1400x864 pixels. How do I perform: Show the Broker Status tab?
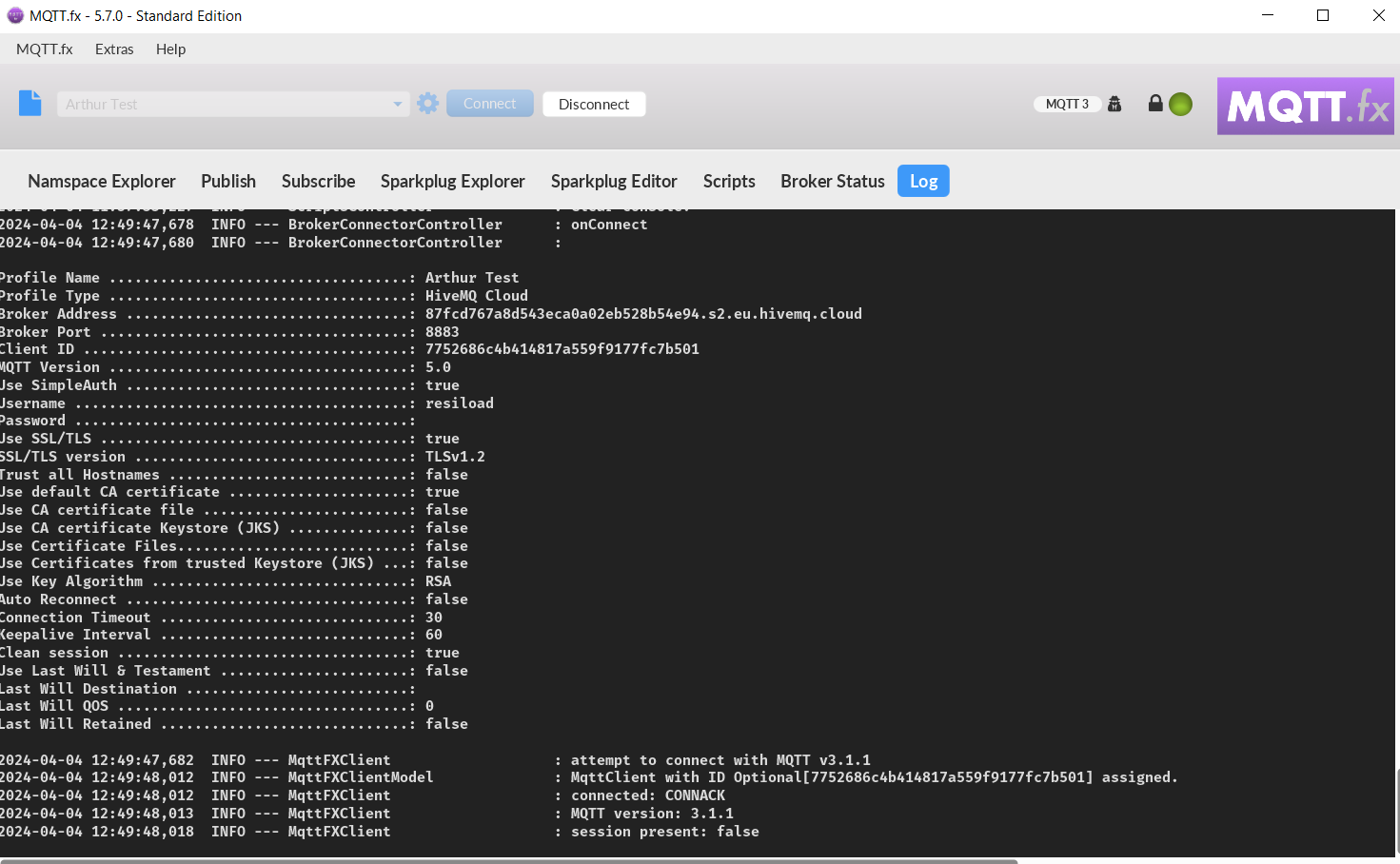point(833,181)
